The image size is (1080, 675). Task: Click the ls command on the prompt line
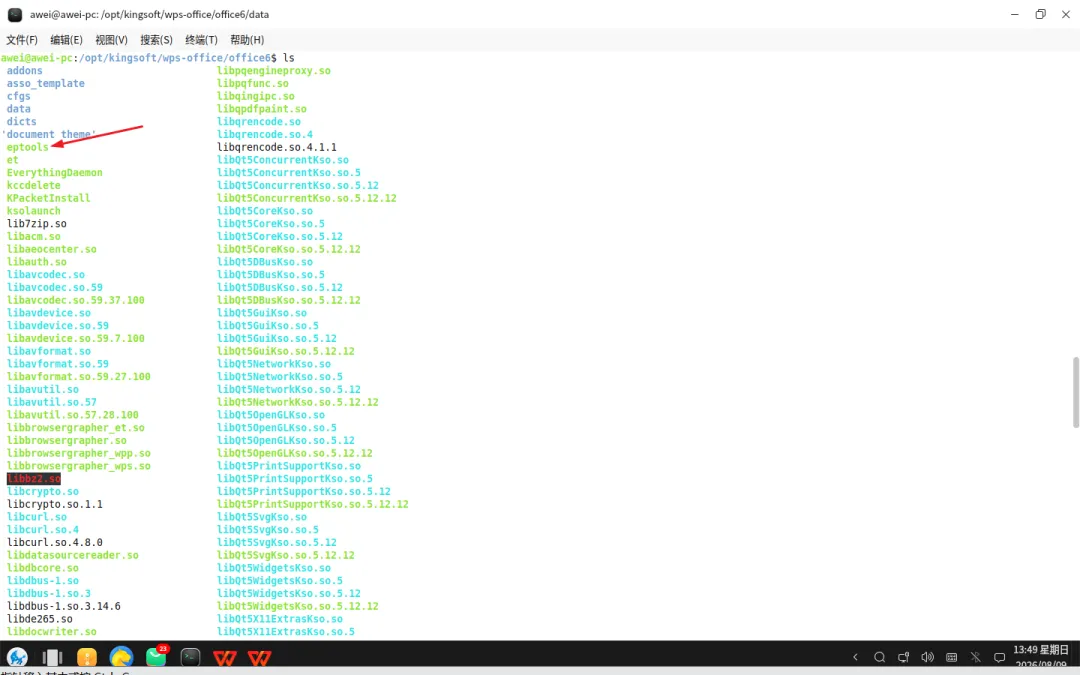(x=289, y=58)
